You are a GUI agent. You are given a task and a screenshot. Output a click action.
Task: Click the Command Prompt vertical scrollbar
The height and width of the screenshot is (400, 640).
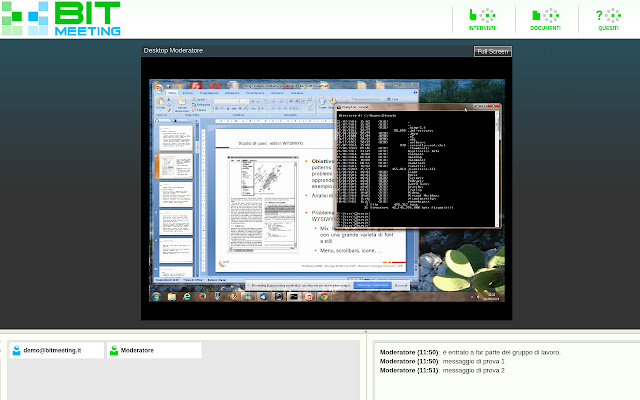[x=497, y=168]
